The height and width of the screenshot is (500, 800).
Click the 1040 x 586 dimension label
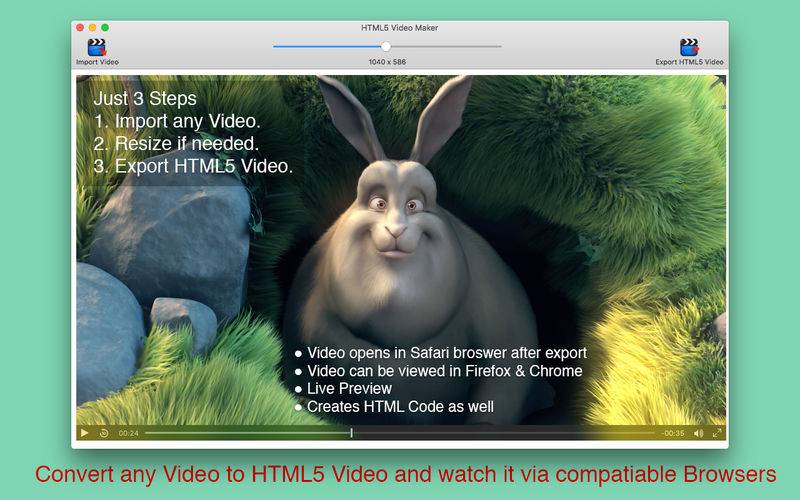387,62
